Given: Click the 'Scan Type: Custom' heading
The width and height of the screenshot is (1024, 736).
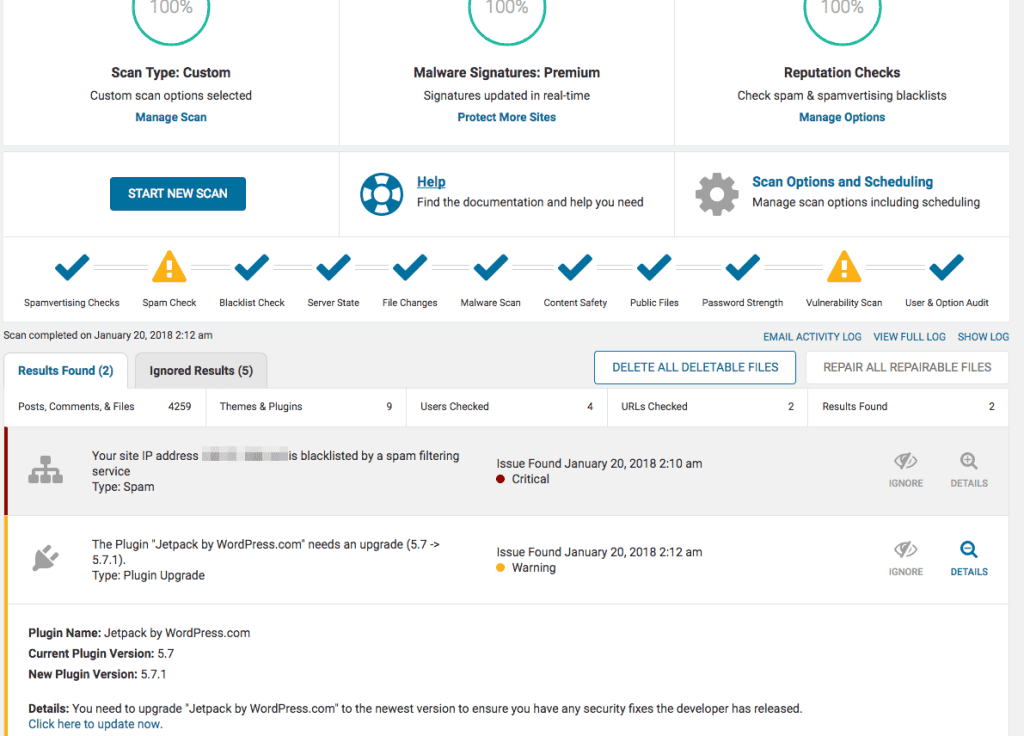Looking at the screenshot, I should point(171,72).
